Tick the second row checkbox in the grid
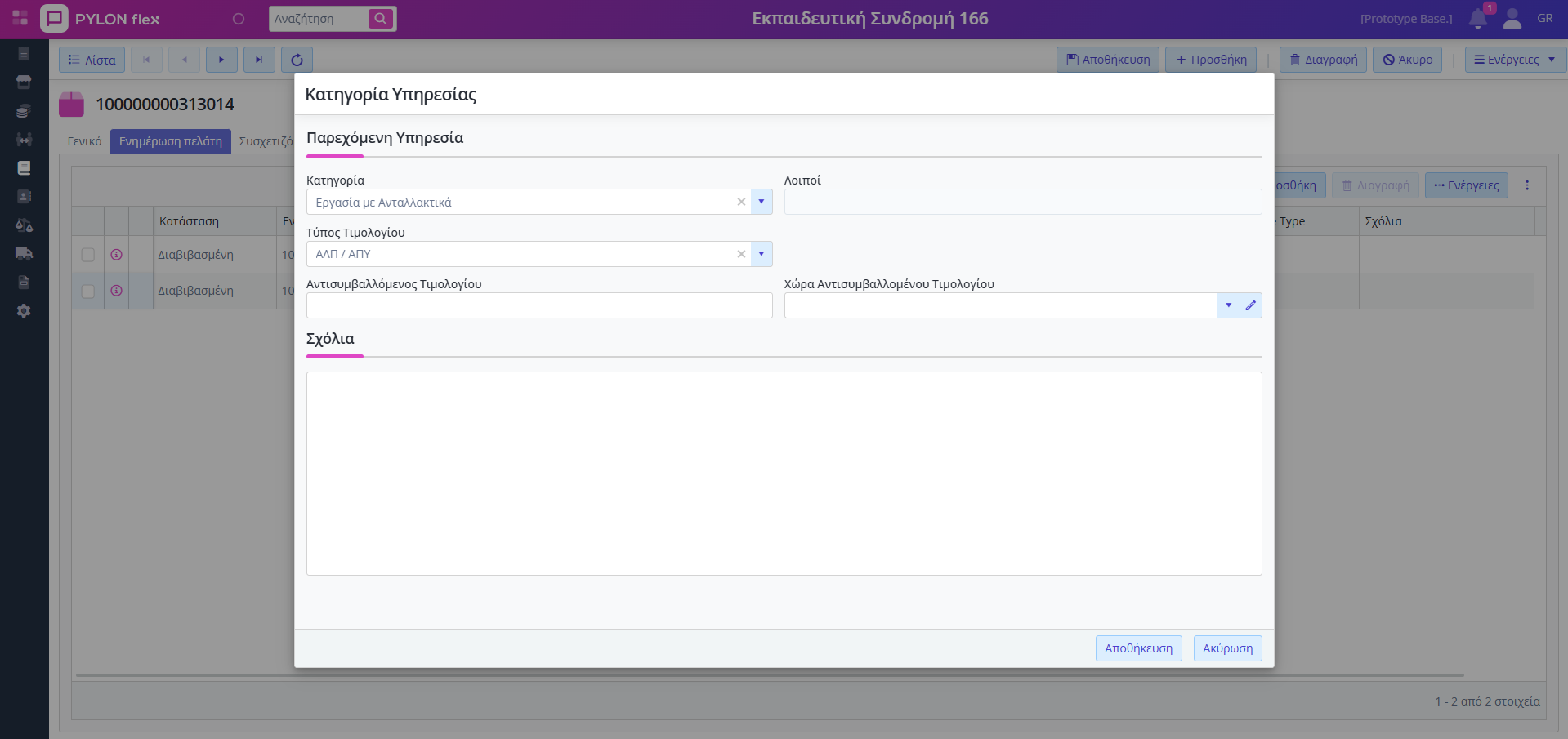 click(x=88, y=291)
